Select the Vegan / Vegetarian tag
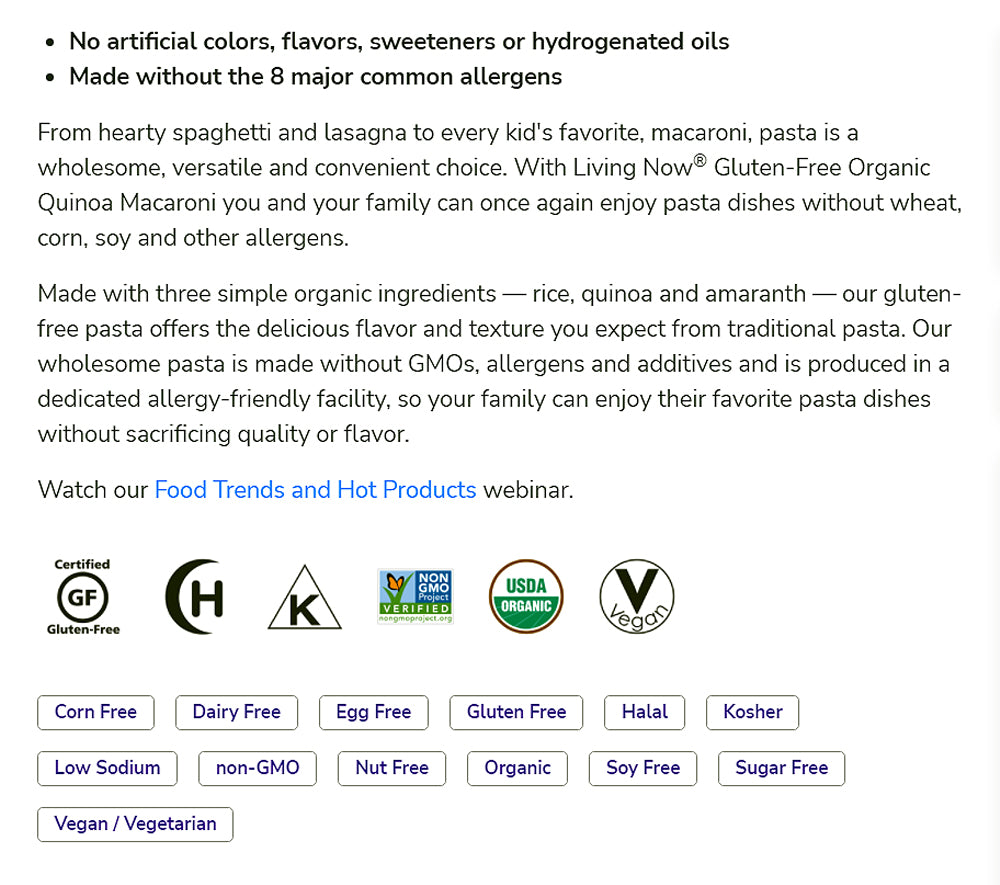The height and width of the screenshot is (885, 1000). click(135, 824)
